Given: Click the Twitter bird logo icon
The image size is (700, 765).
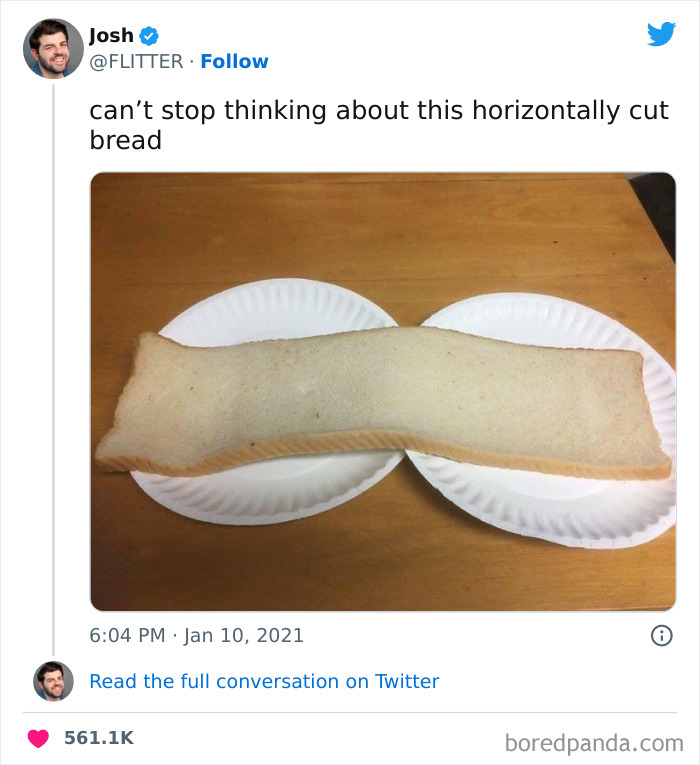Looking at the screenshot, I should click(x=661, y=34).
